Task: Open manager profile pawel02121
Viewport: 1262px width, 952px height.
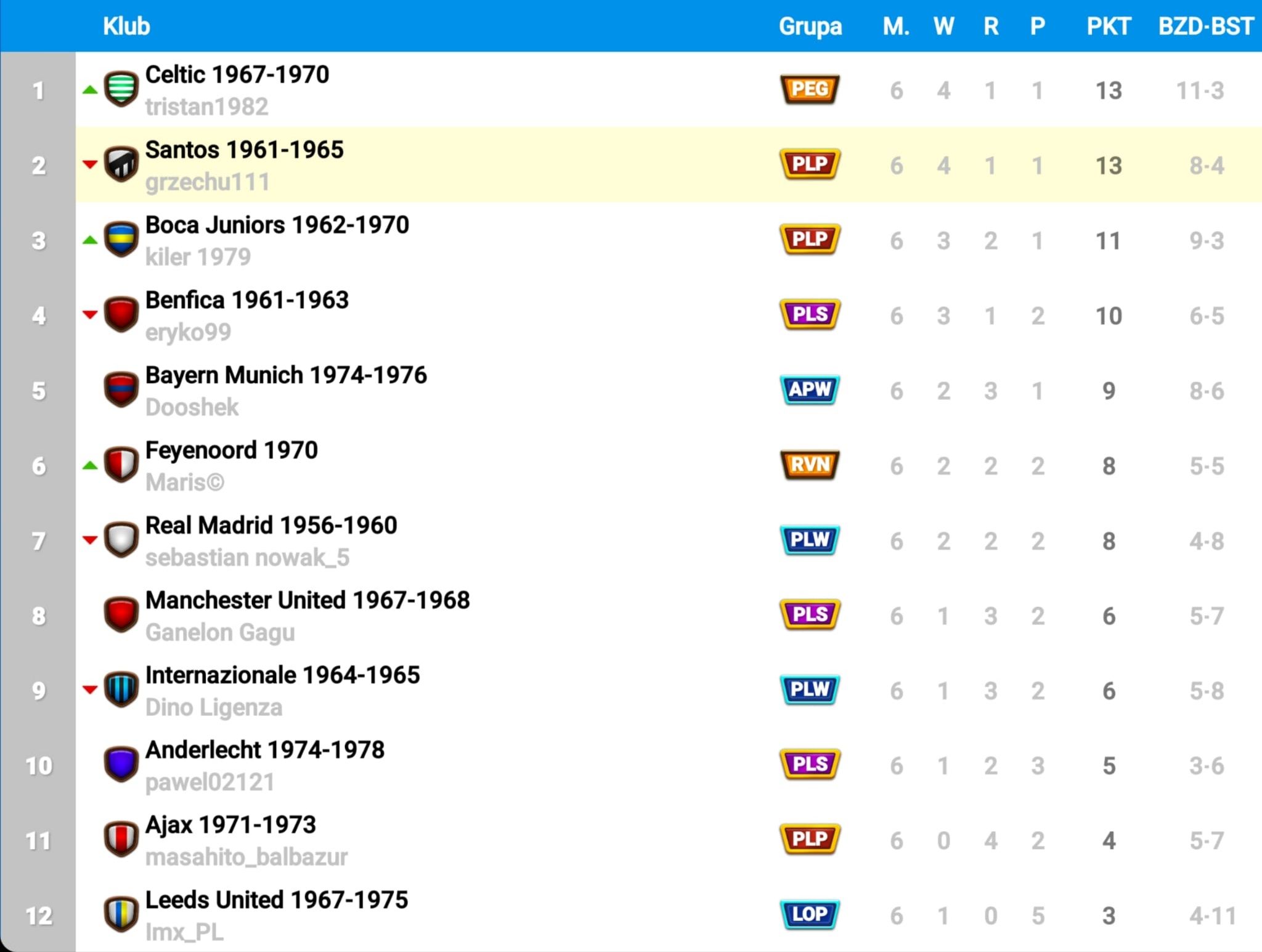Action: (x=210, y=783)
